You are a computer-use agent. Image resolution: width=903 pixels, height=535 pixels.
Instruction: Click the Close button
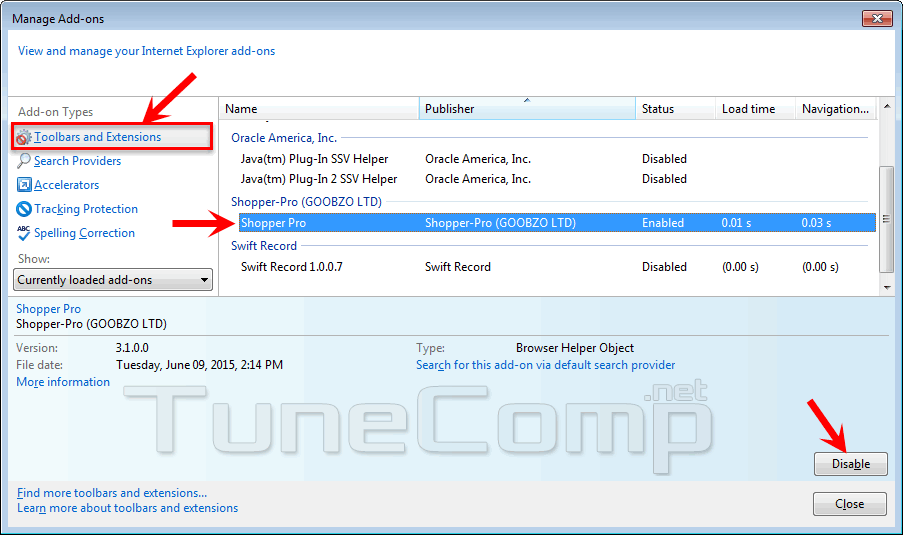849,504
